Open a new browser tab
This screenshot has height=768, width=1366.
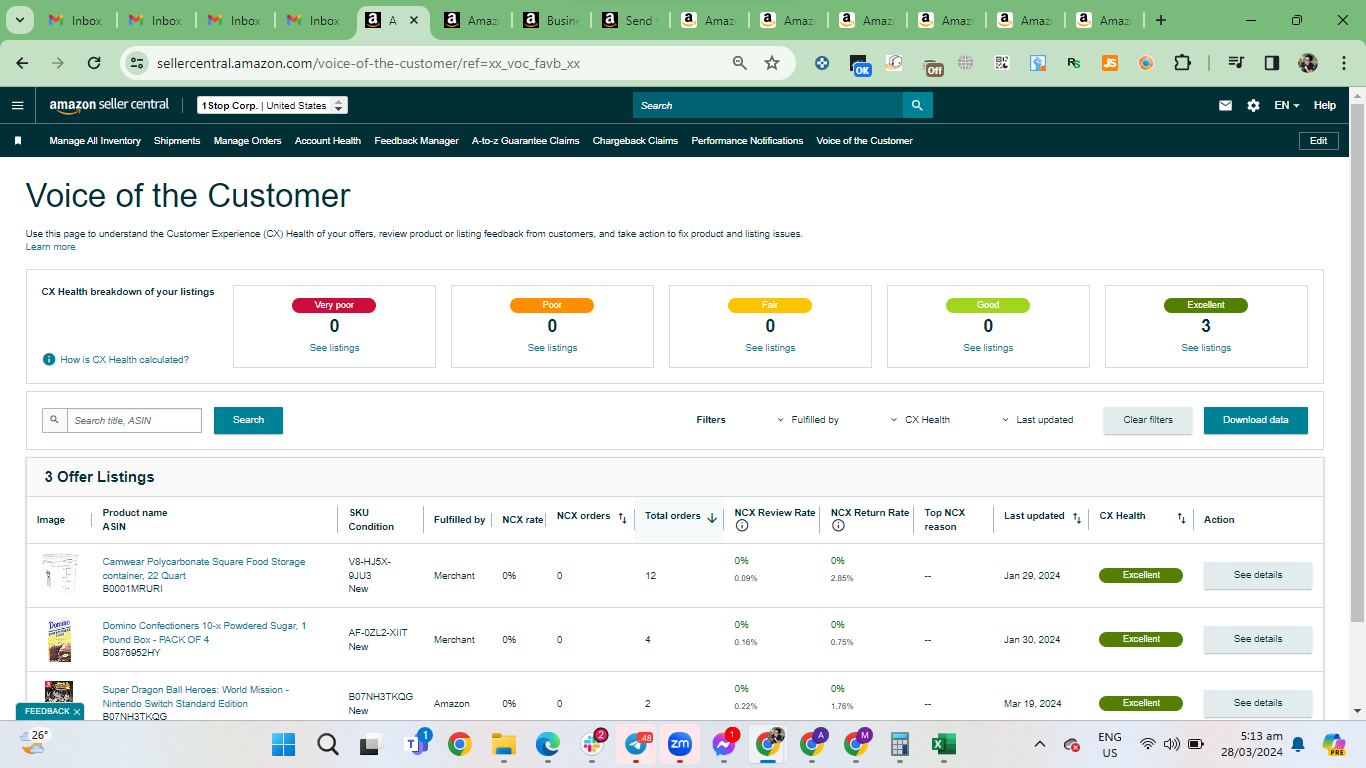[1160, 20]
